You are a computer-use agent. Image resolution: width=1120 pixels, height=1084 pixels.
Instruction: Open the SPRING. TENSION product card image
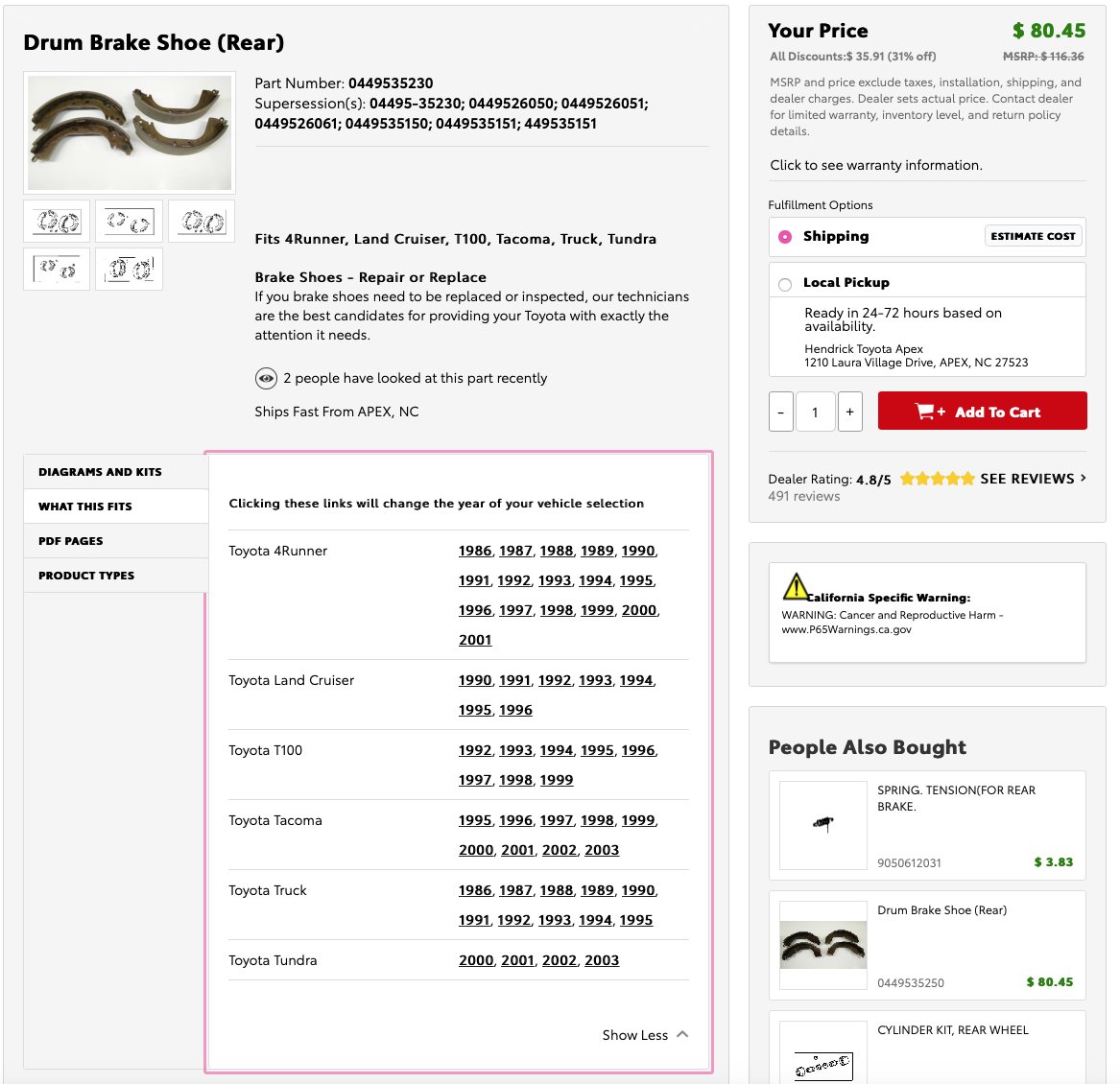822,825
